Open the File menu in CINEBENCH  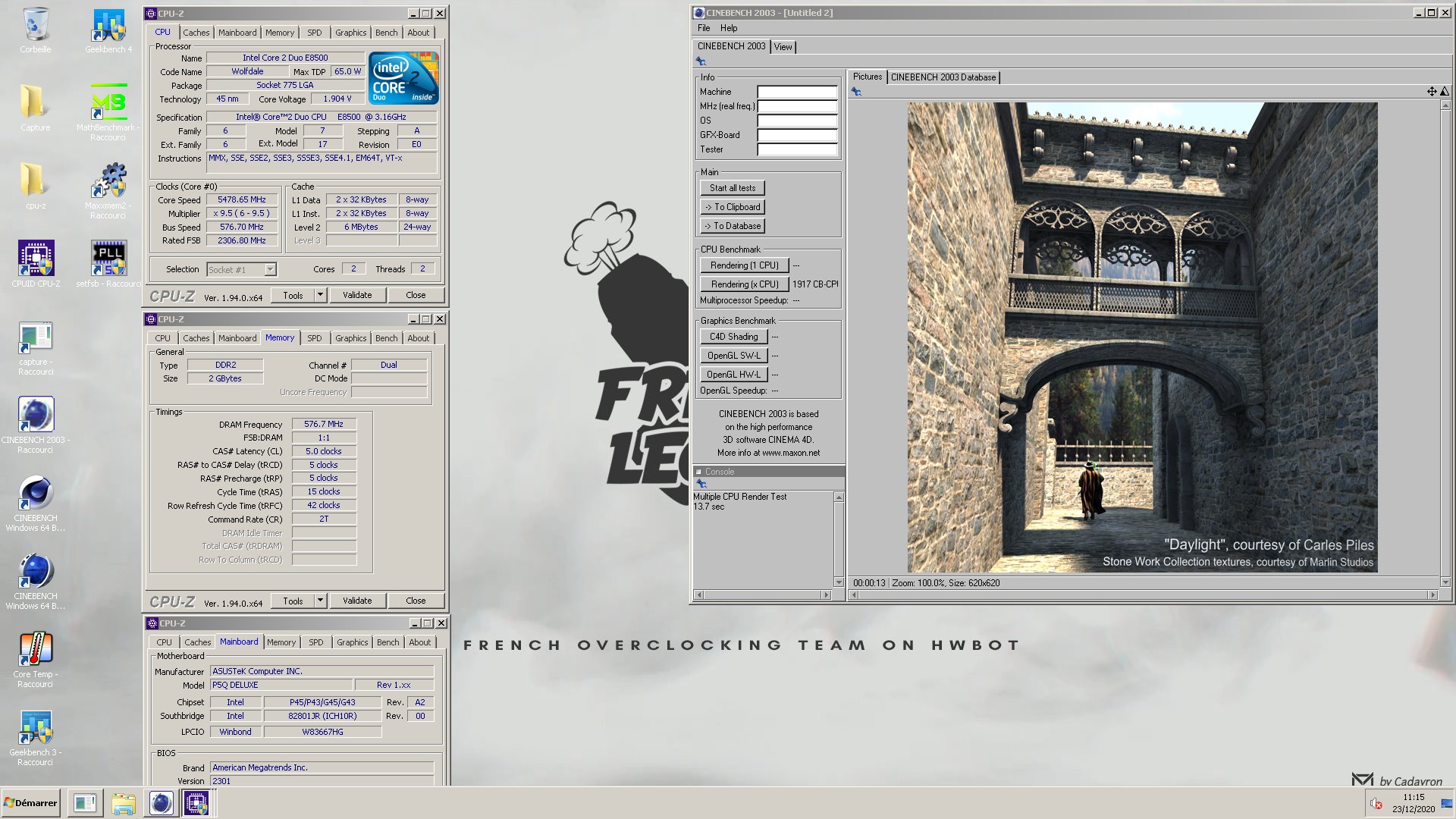(x=704, y=28)
